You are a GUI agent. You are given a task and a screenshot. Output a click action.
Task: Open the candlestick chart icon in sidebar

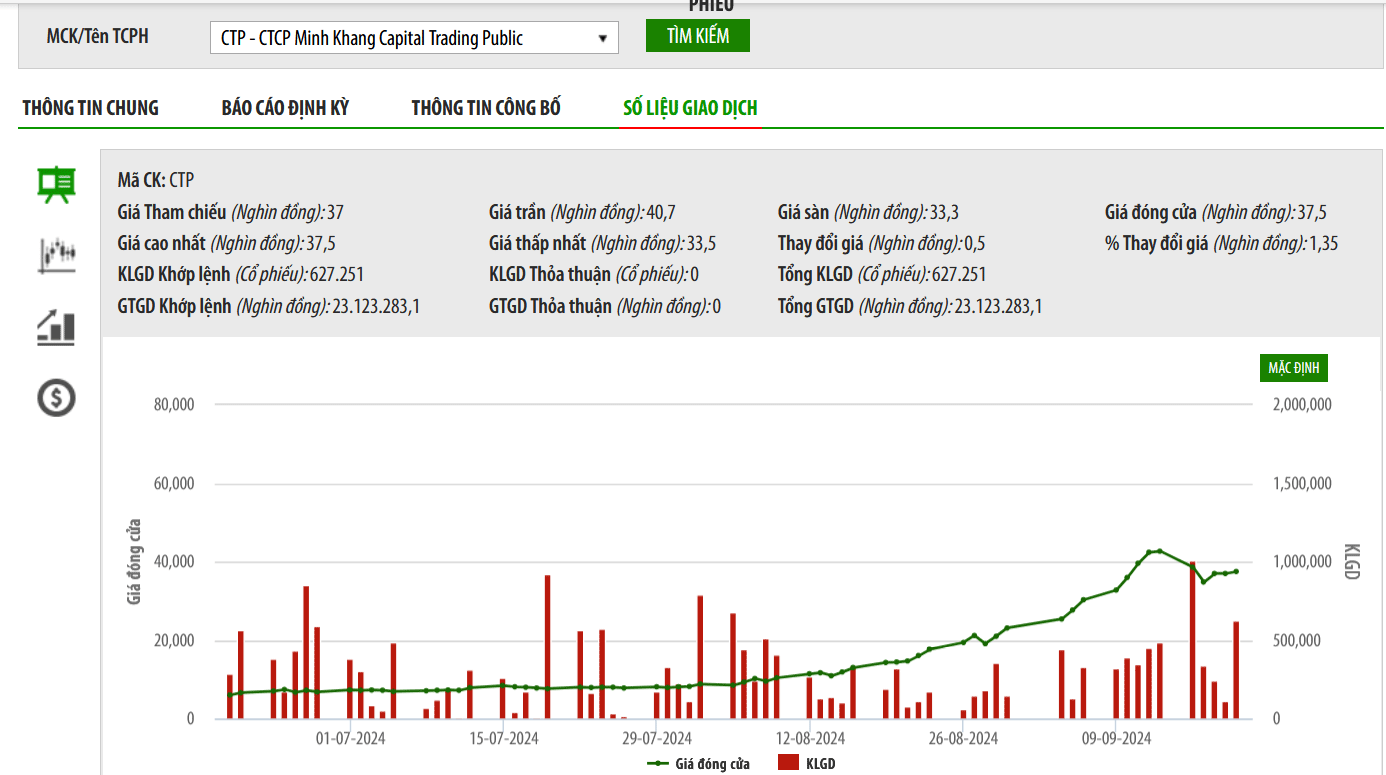tap(56, 255)
